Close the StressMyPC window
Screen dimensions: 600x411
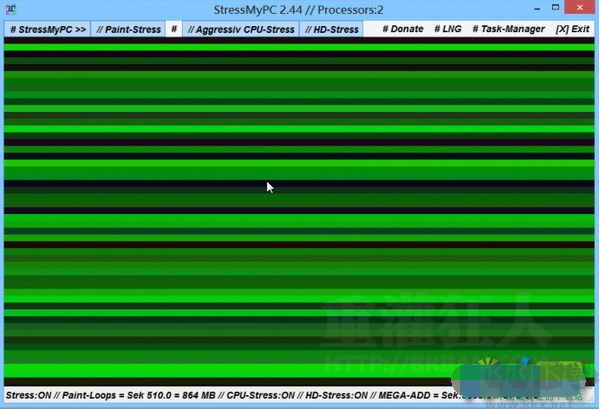point(580,7)
